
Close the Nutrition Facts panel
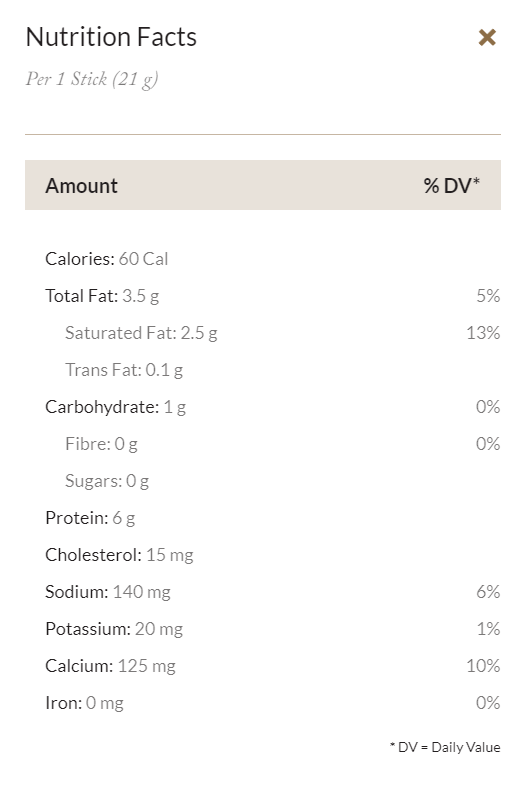point(487,37)
